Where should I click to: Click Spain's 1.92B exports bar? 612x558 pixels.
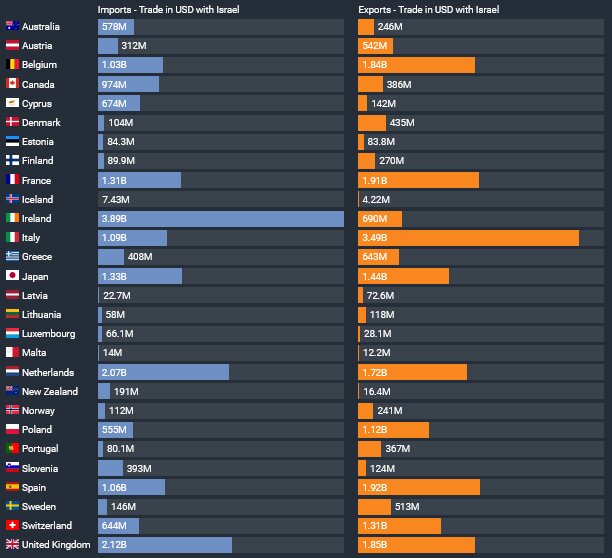click(419, 488)
